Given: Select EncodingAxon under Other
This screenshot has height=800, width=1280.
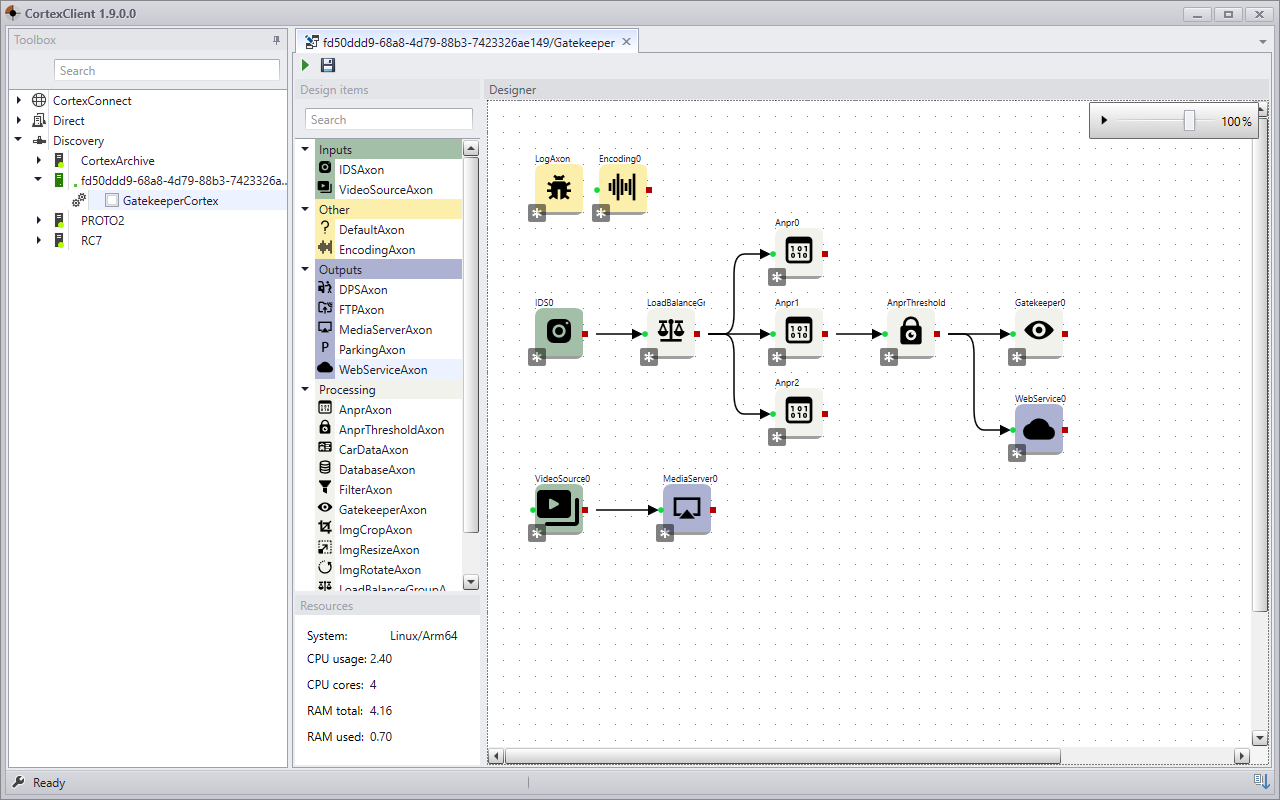Looking at the screenshot, I should [x=377, y=250].
